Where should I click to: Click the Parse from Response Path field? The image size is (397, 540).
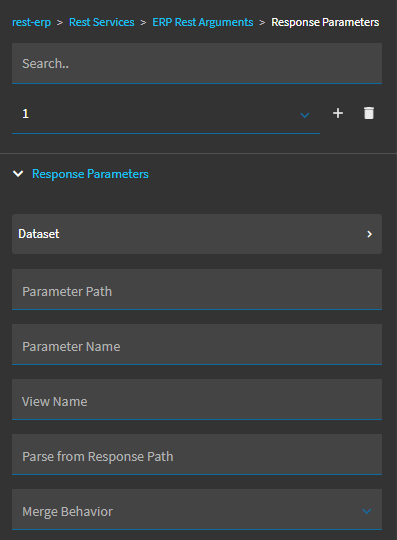(197, 455)
